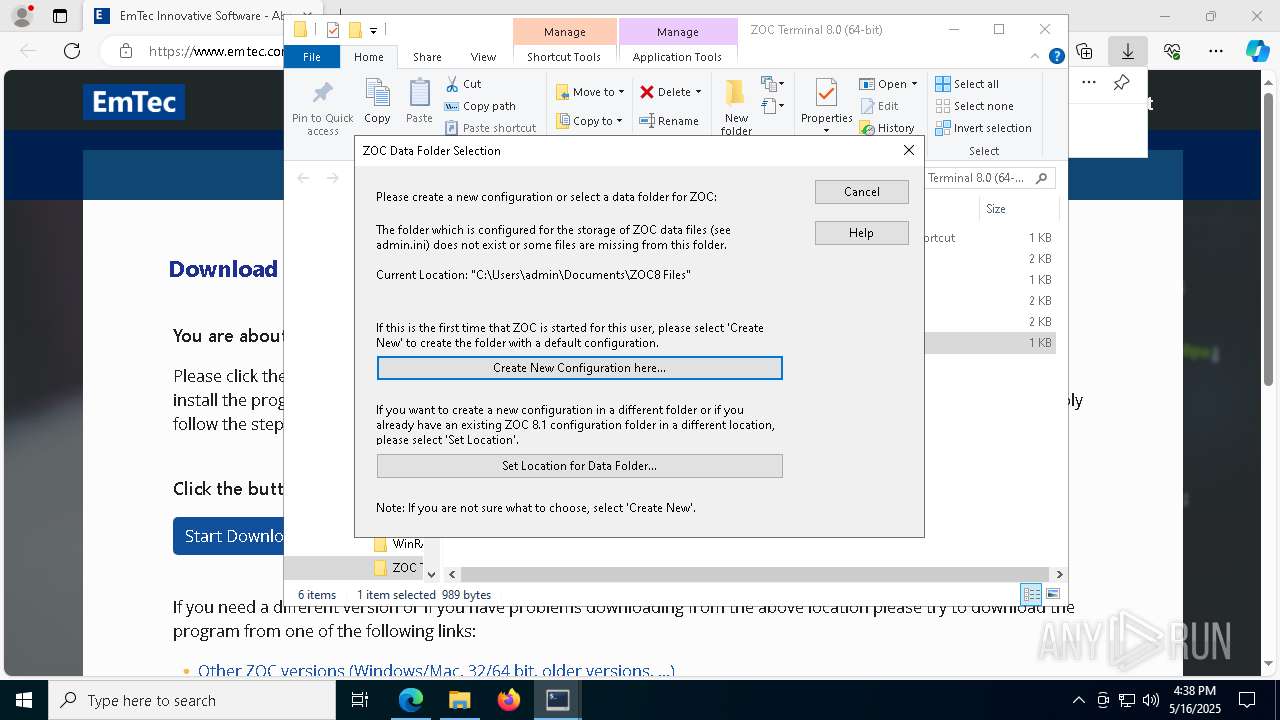Open the notification center icon
Screen dimensions: 1280x720
pos(1247,700)
